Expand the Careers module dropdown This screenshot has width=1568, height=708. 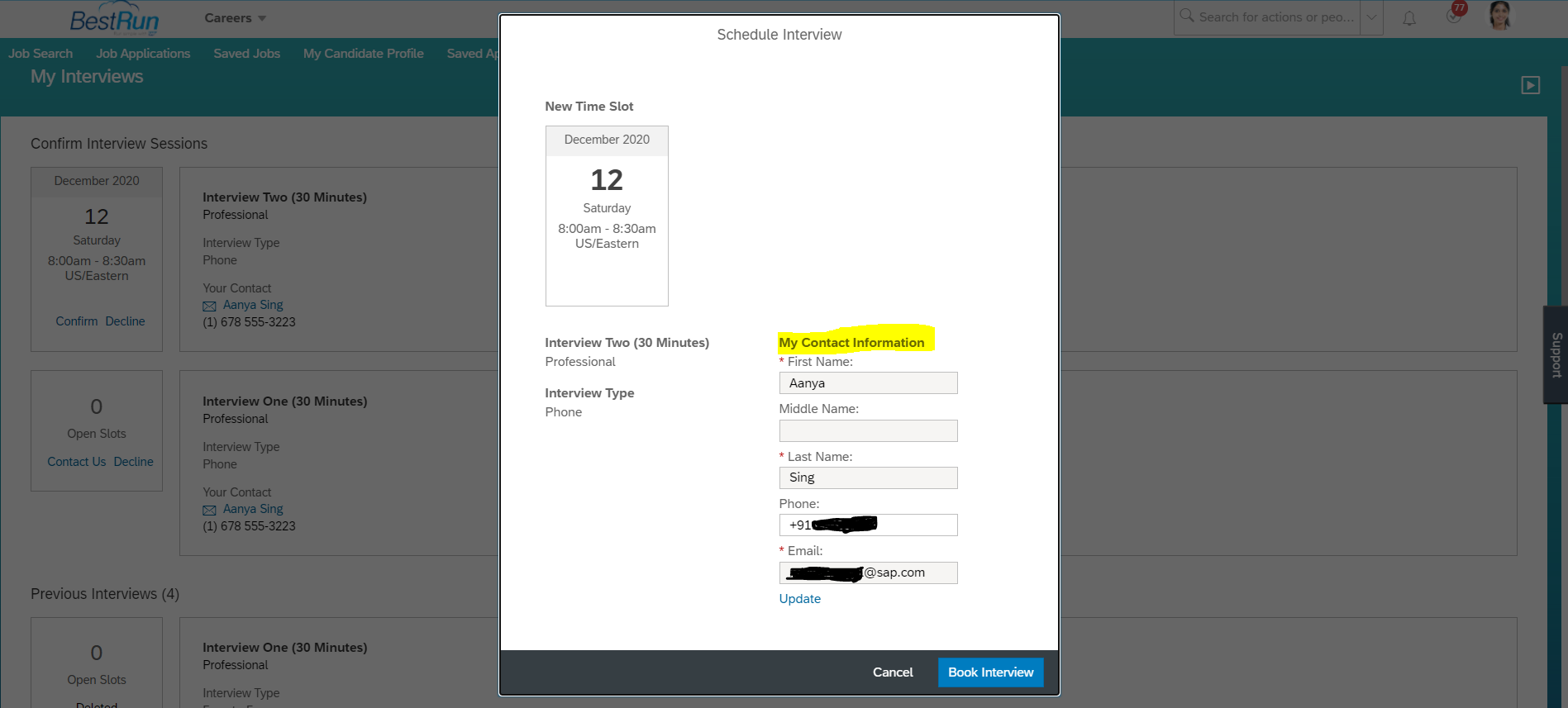tap(236, 18)
